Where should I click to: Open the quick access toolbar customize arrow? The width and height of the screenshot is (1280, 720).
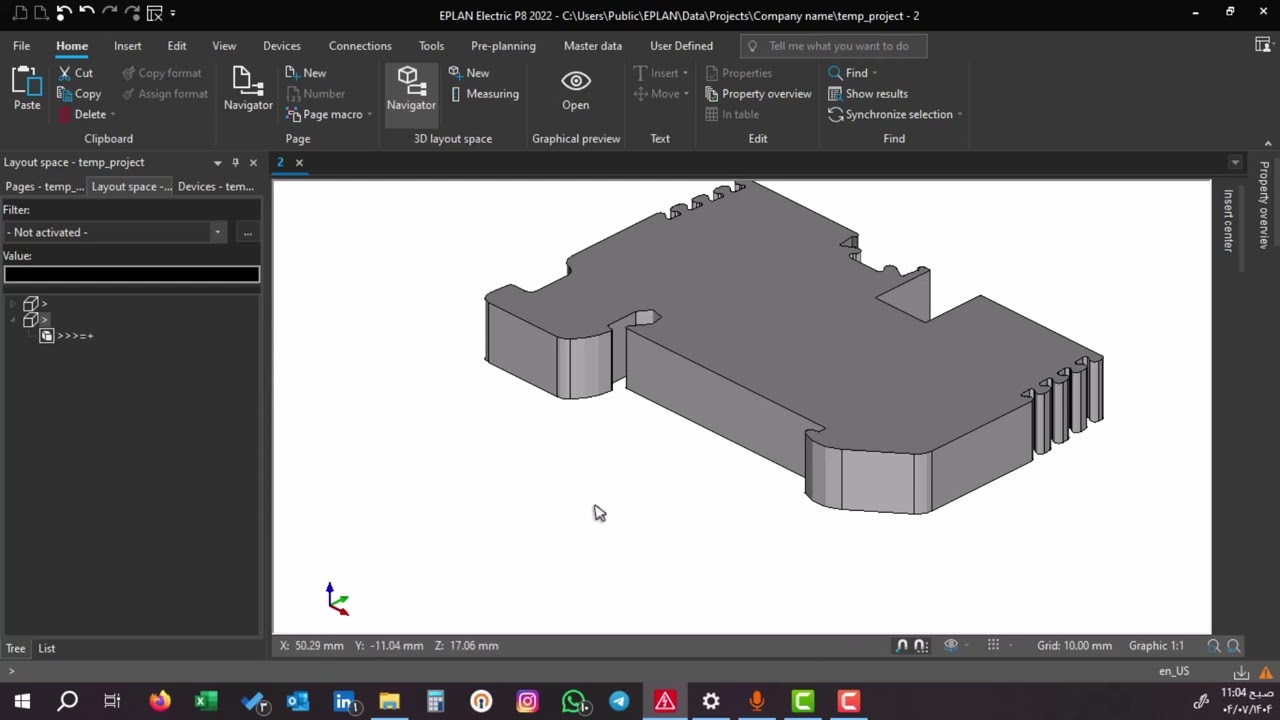173,14
